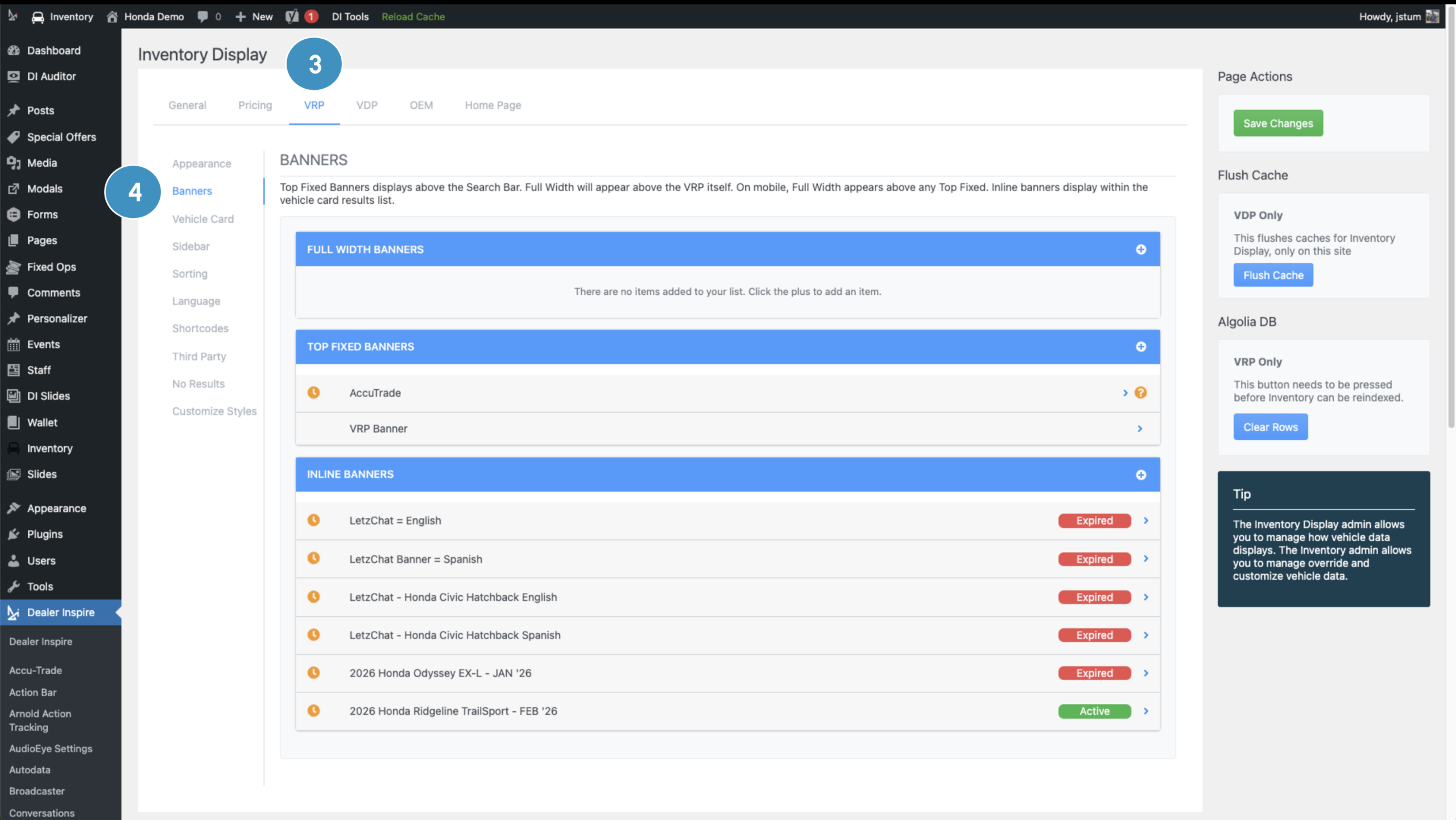Click clock icon for Honda Ridgeline TrailSport
Viewport: 1456px width, 820px height.
(313, 711)
